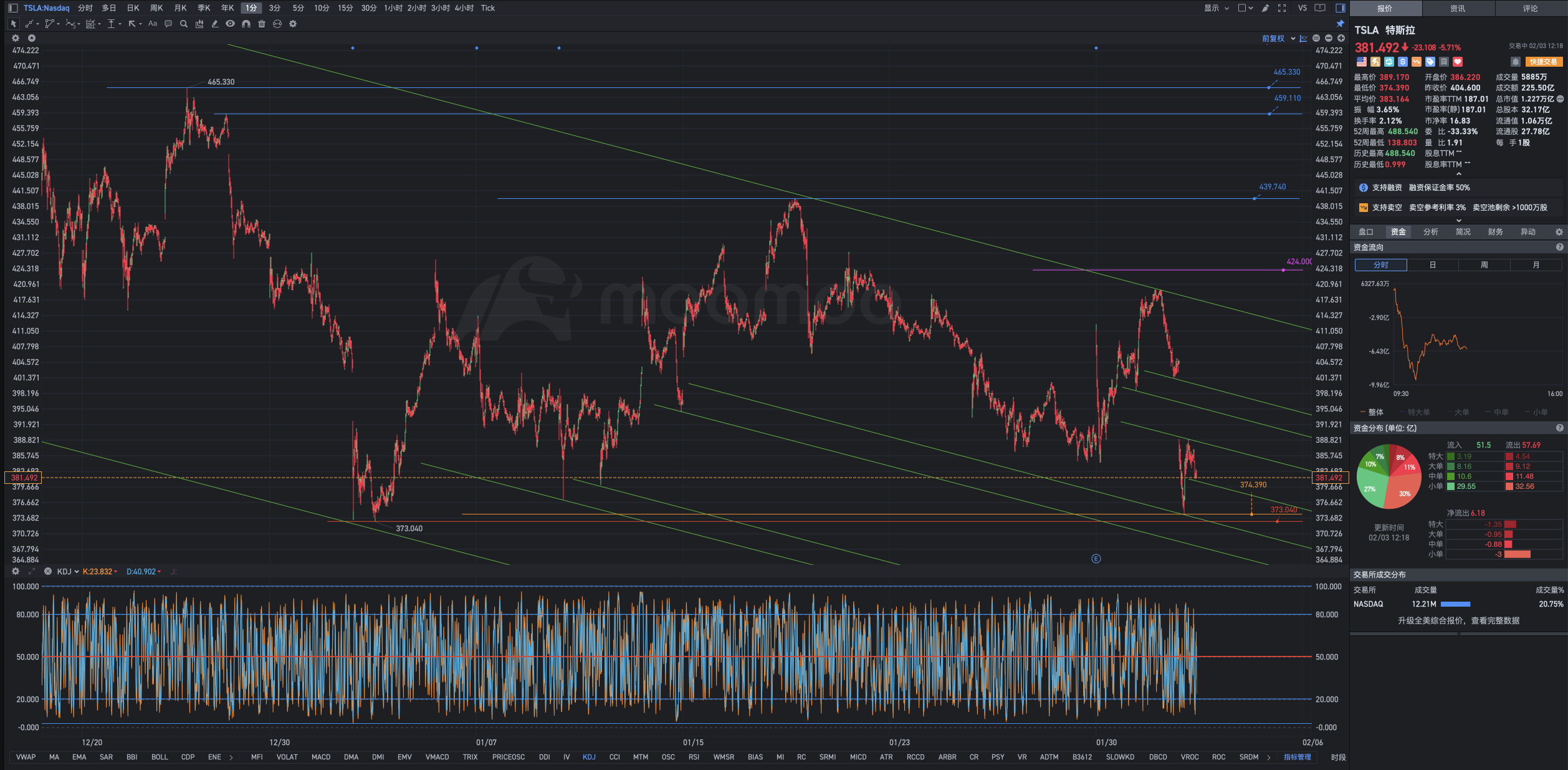Open the 前复权 adjustment dropdown
This screenshot has height=770, width=1568.
(x=1278, y=39)
